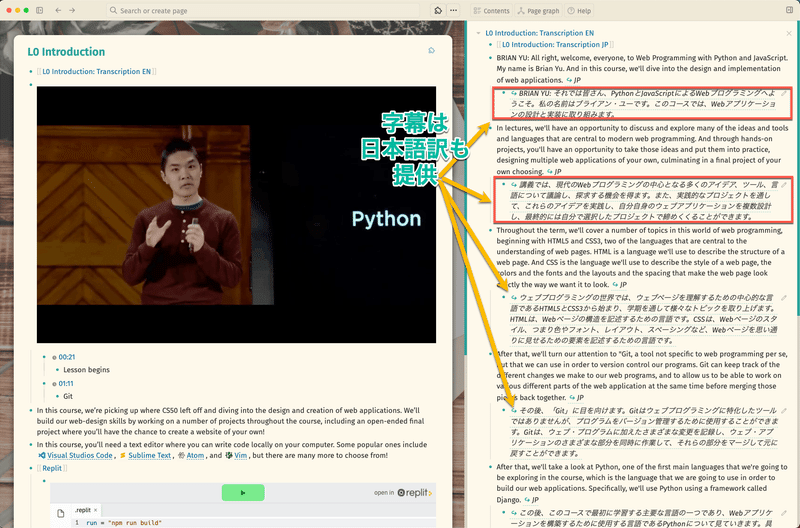Click JP link after 'own choosing.'
Screen dimensions: 800x528
click(554, 172)
